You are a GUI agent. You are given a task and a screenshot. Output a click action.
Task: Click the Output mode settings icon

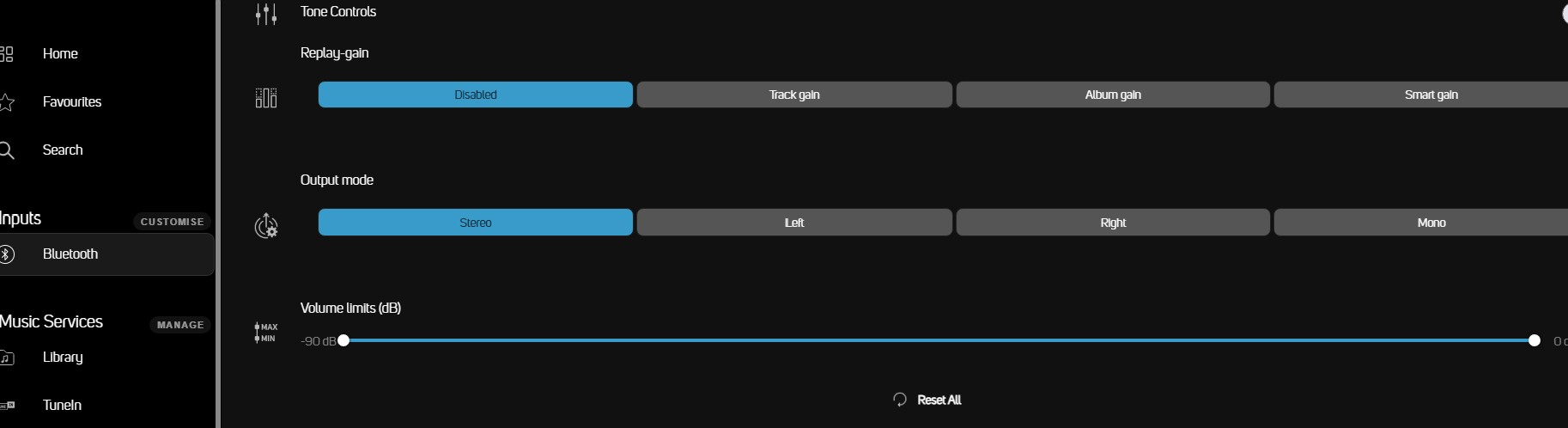click(266, 225)
